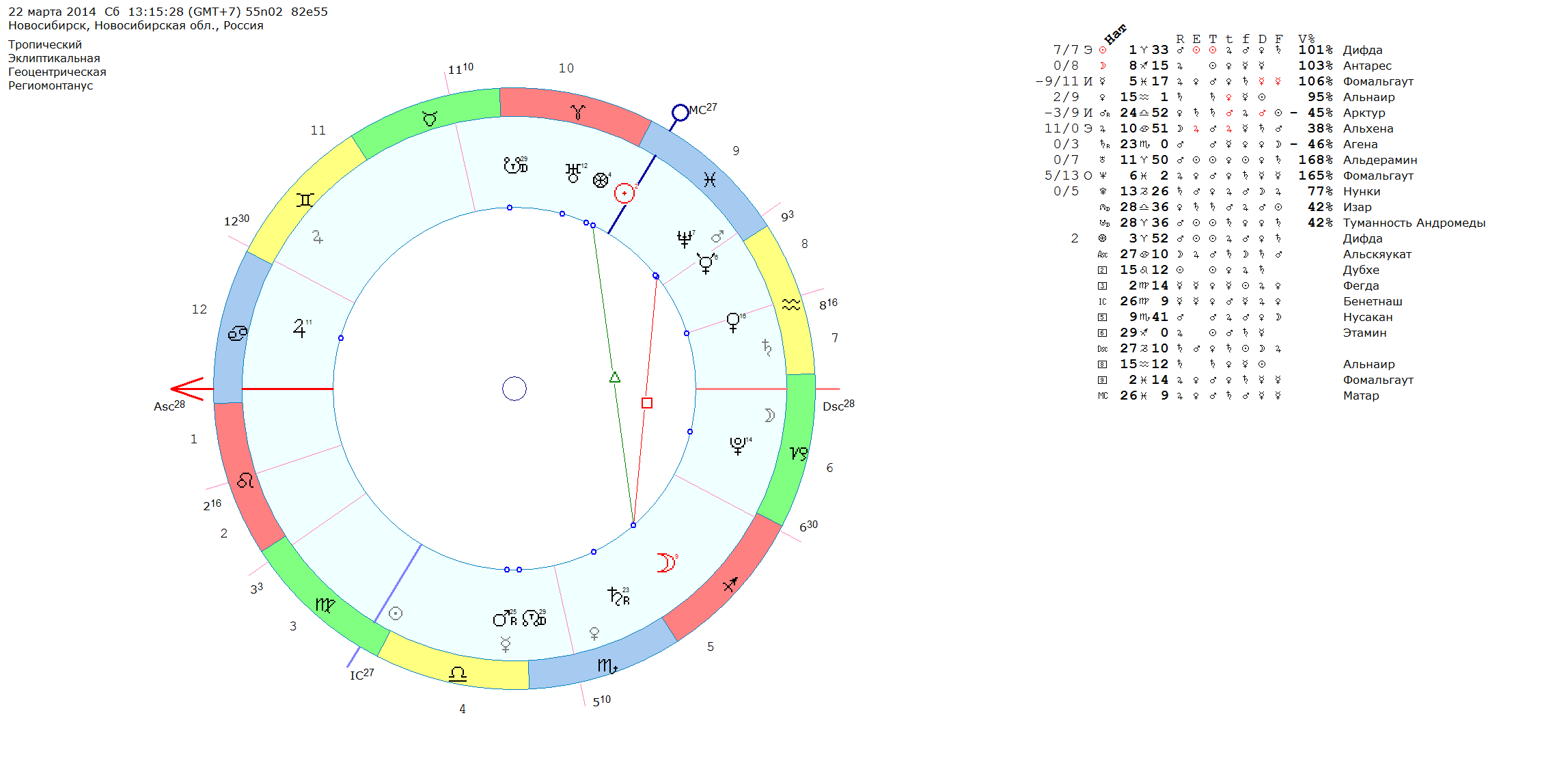The image size is (1568, 778).
Task: Click the '165%' value in the table
Action: (x=1316, y=176)
